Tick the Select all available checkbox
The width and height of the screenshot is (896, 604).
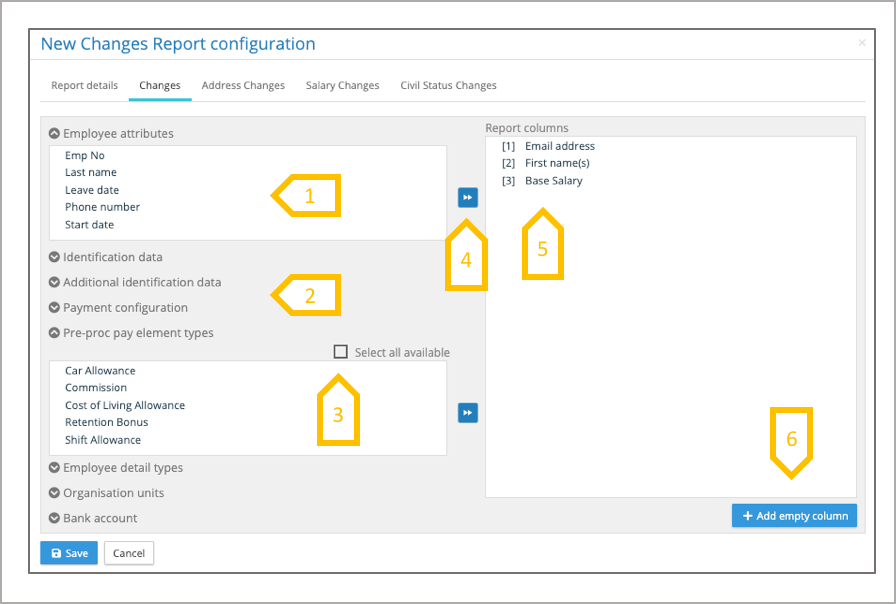pos(341,352)
